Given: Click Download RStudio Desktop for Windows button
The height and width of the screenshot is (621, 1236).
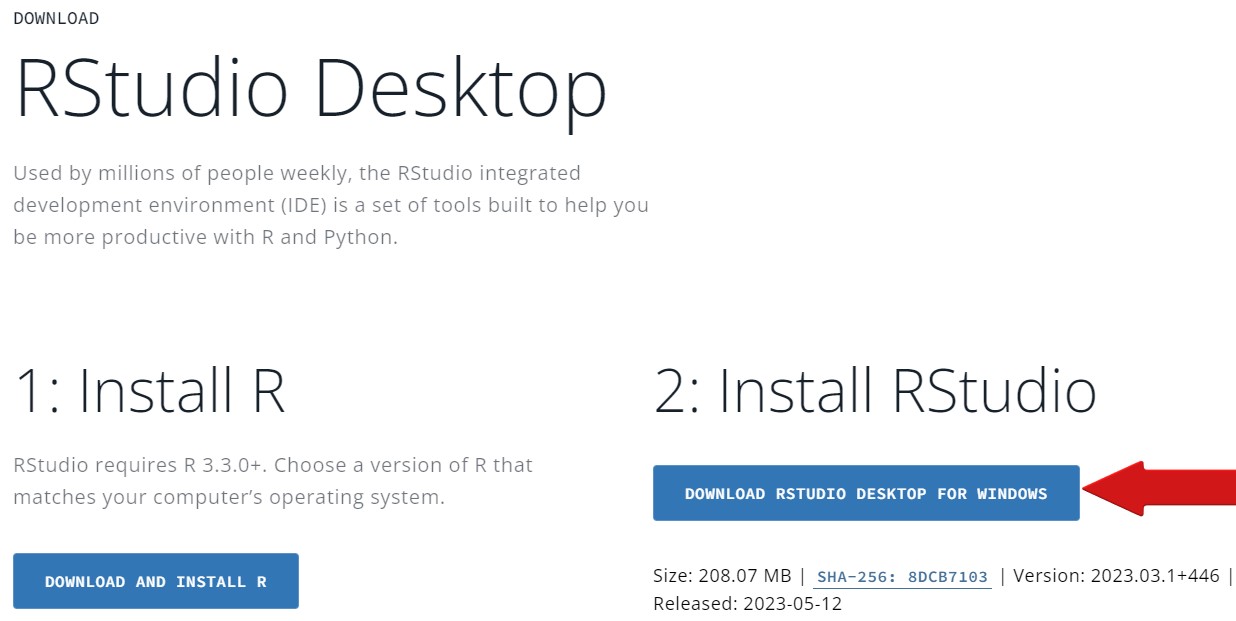Looking at the screenshot, I should (865, 493).
